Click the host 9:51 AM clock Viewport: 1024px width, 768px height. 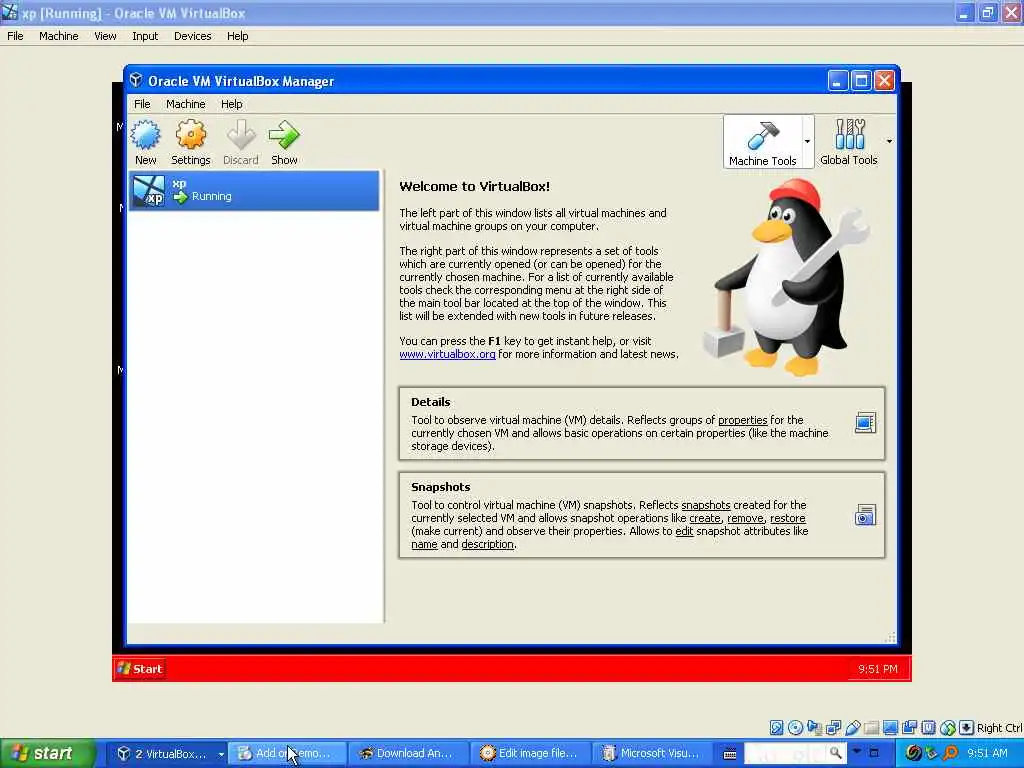[987, 753]
